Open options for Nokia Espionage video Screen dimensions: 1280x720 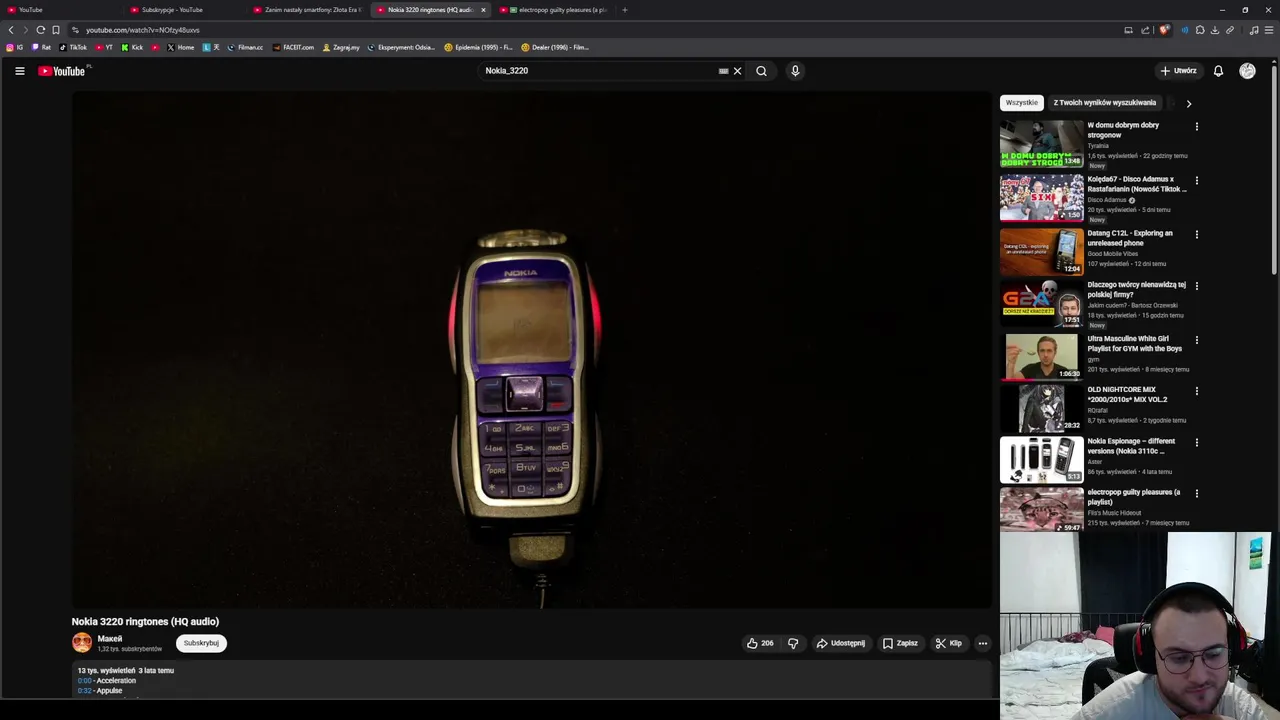click(x=1196, y=443)
